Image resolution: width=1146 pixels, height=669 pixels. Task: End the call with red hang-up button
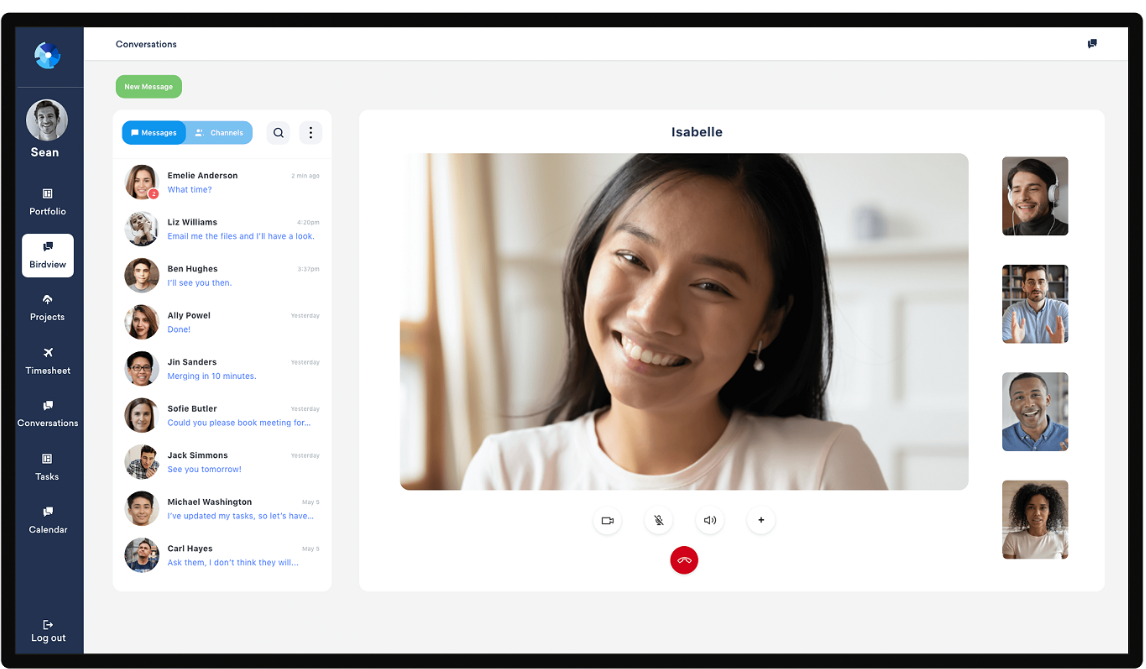684,560
